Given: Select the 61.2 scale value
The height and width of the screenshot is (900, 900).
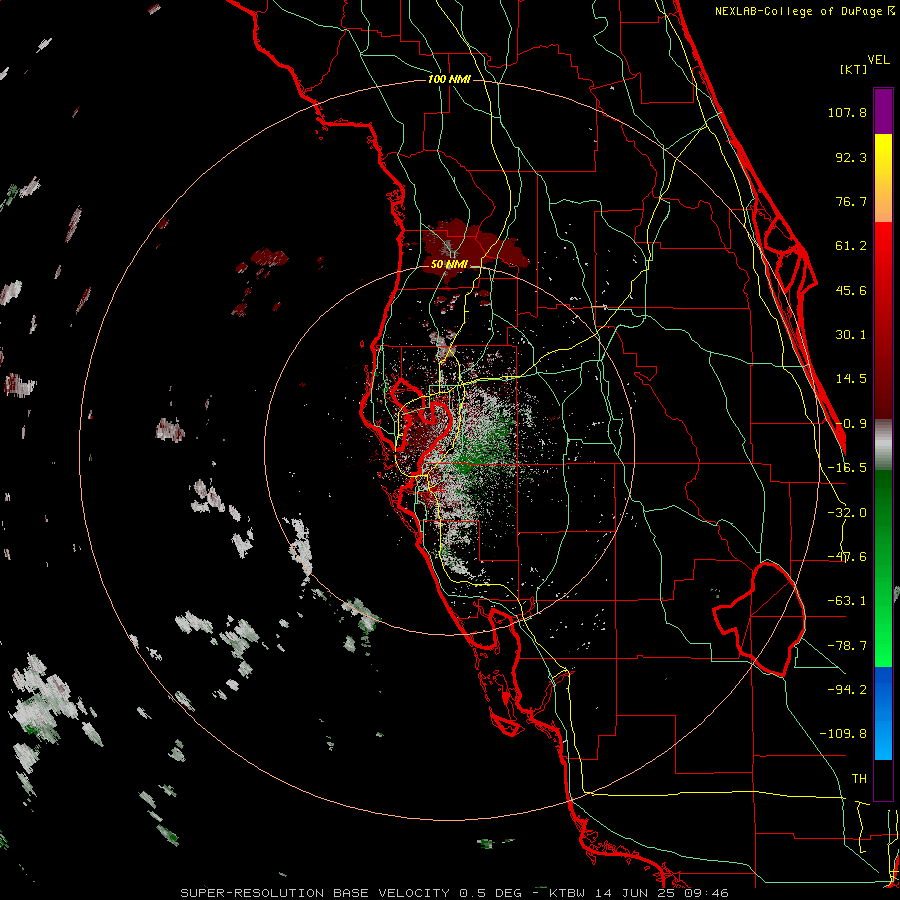Looking at the screenshot, I should (851, 246).
